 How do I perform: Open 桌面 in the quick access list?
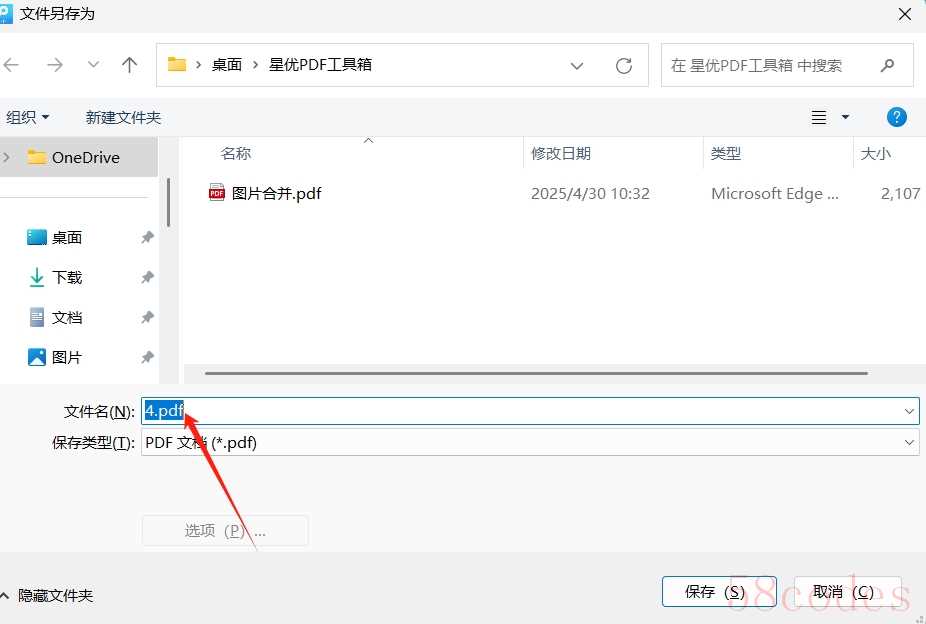(66, 237)
